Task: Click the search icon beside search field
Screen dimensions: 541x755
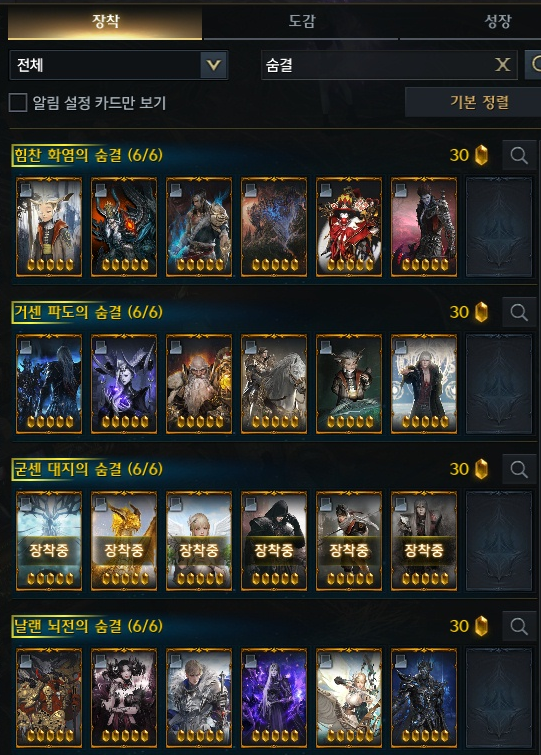Action: [x=533, y=65]
